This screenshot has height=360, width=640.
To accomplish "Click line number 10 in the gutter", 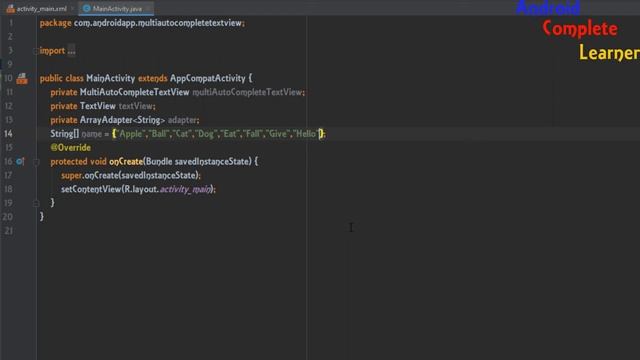I will click(x=8, y=78).
